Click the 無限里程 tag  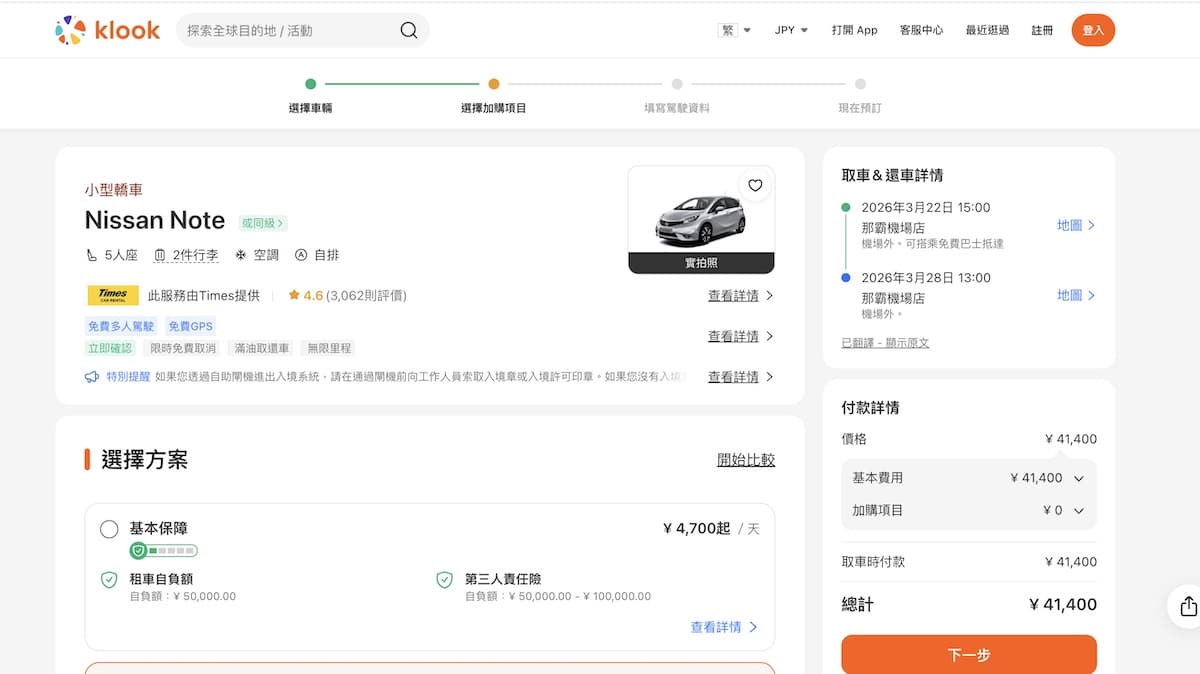click(x=329, y=348)
